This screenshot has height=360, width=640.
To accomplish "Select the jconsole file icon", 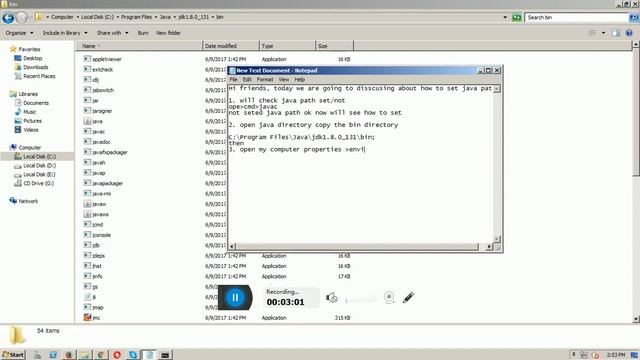I will pyautogui.click(x=87, y=235).
